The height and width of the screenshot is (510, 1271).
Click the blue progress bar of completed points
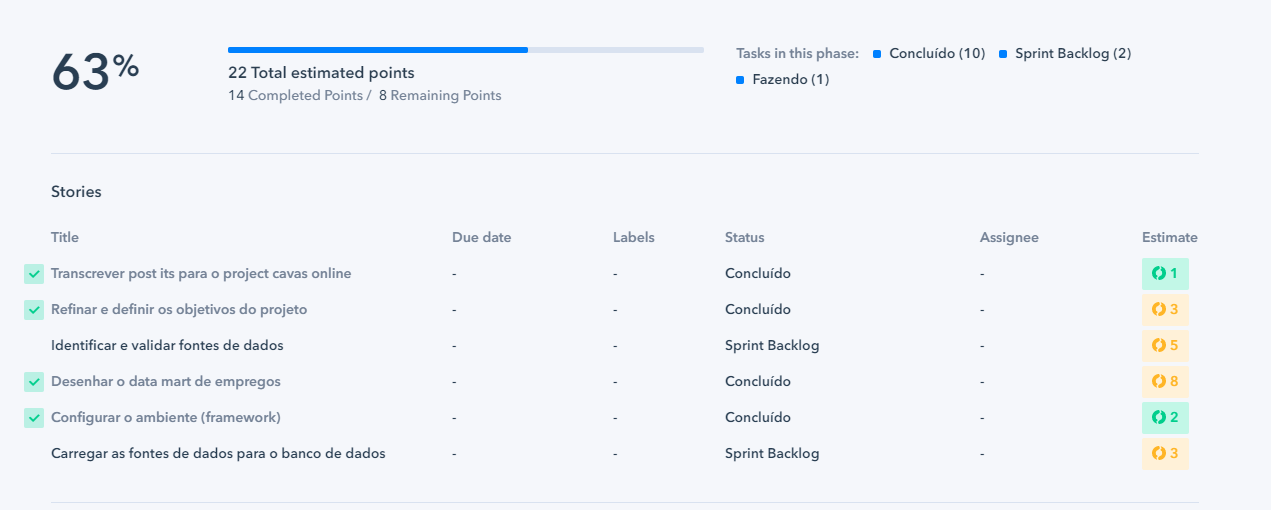[x=378, y=49]
